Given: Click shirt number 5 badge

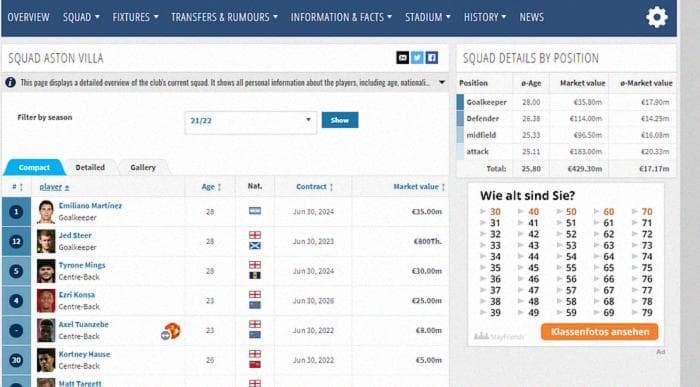Looking at the screenshot, I should [16, 271].
